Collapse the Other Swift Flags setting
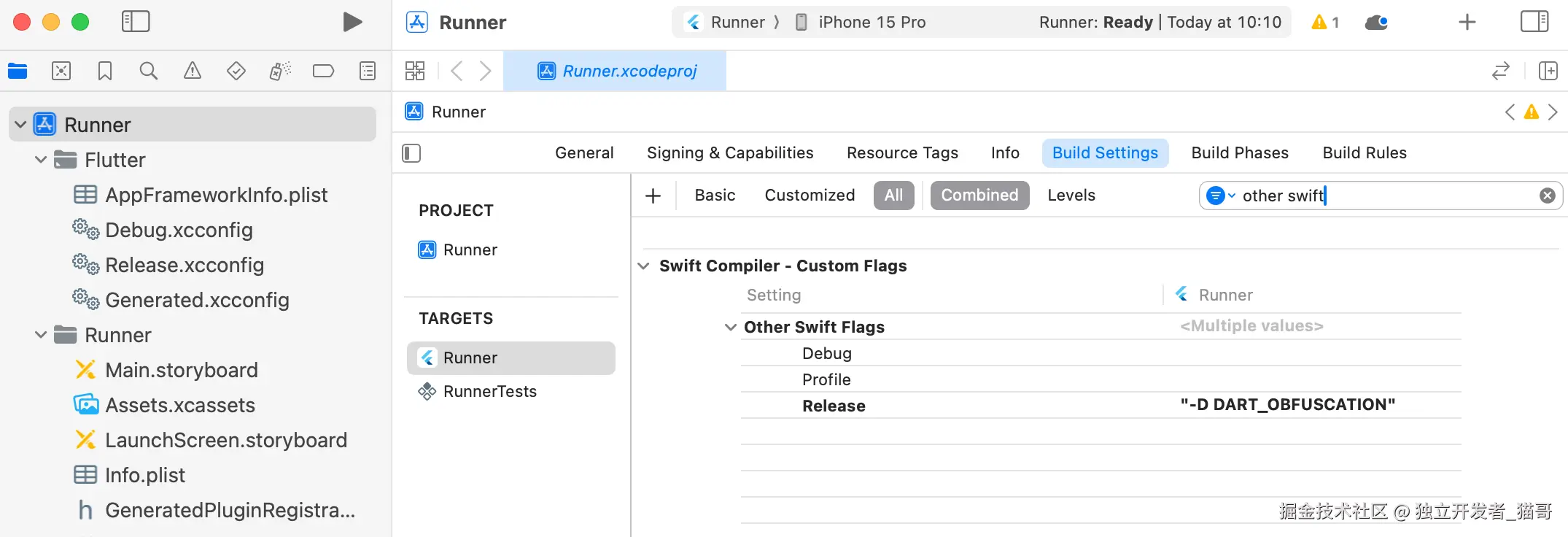 point(730,327)
